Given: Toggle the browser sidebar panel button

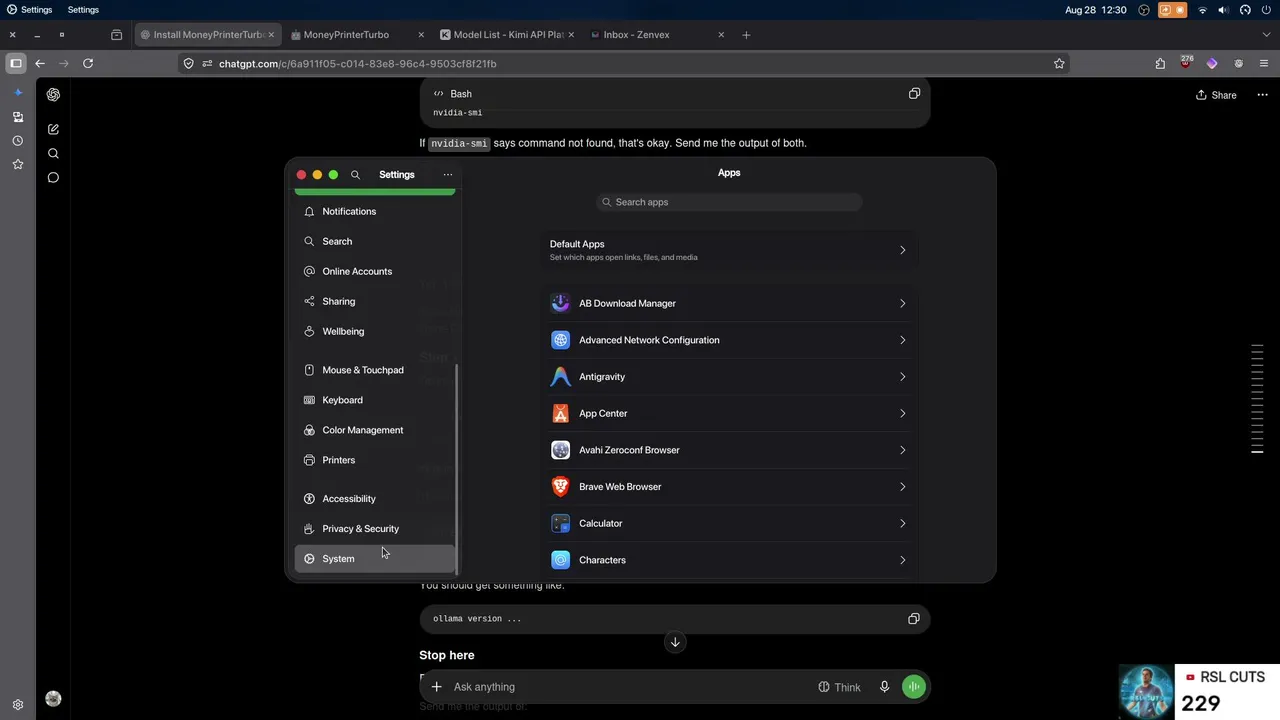Looking at the screenshot, I should [16, 63].
